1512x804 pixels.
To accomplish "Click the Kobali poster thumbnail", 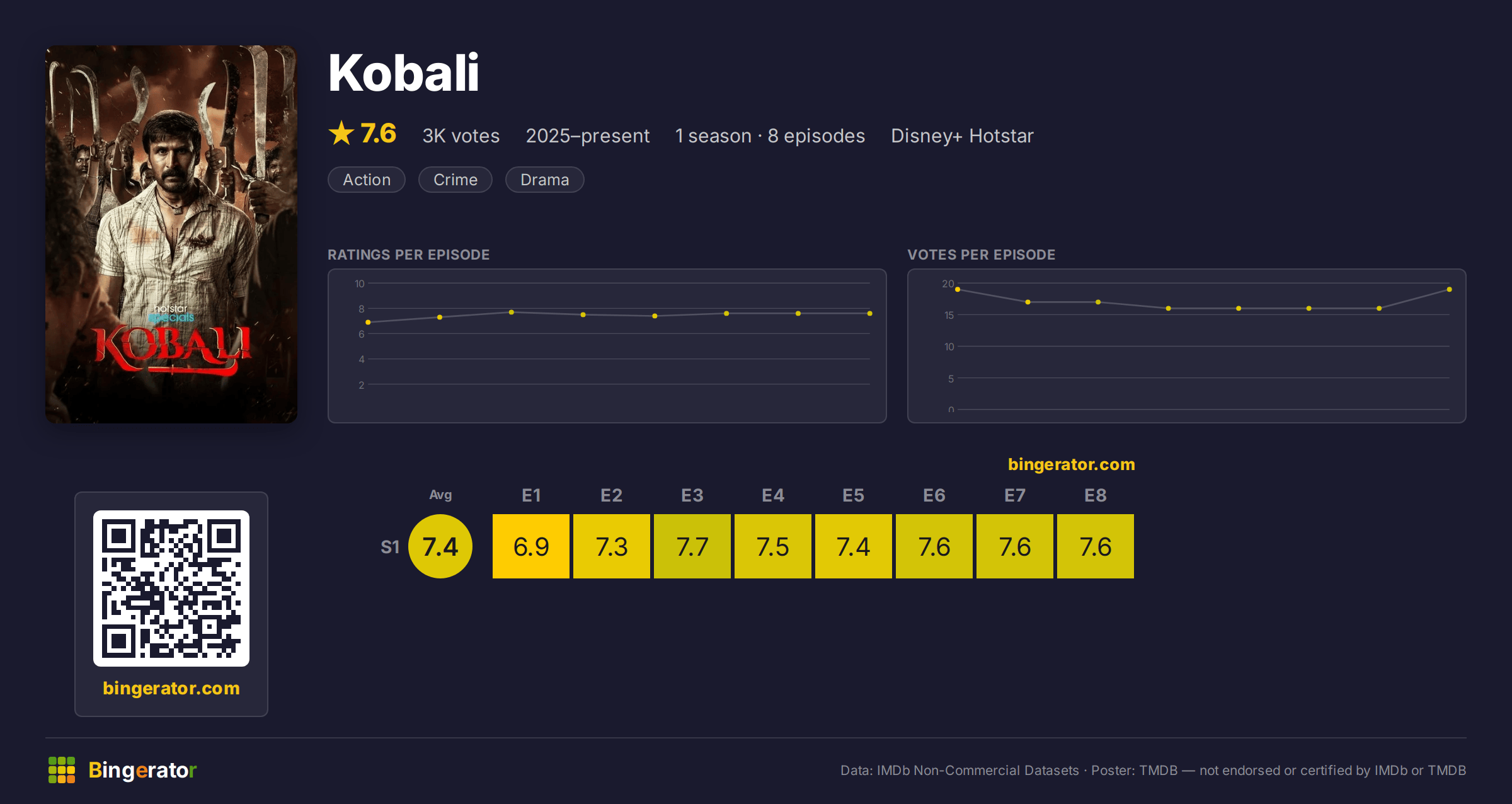I will [171, 234].
